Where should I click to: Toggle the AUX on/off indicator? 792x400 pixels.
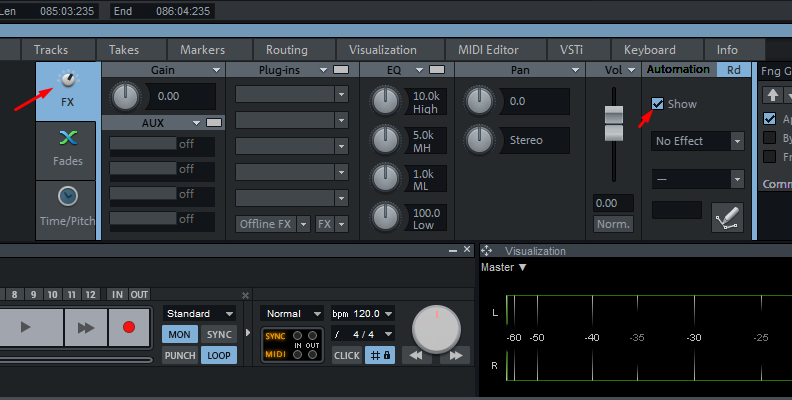click(x=214, y=123)
